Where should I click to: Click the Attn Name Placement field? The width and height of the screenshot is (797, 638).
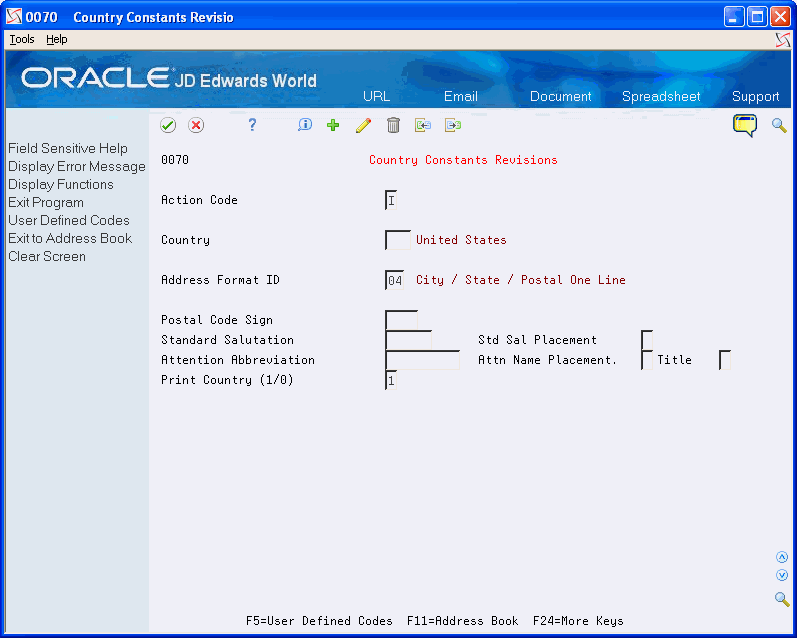click(647, 360)
